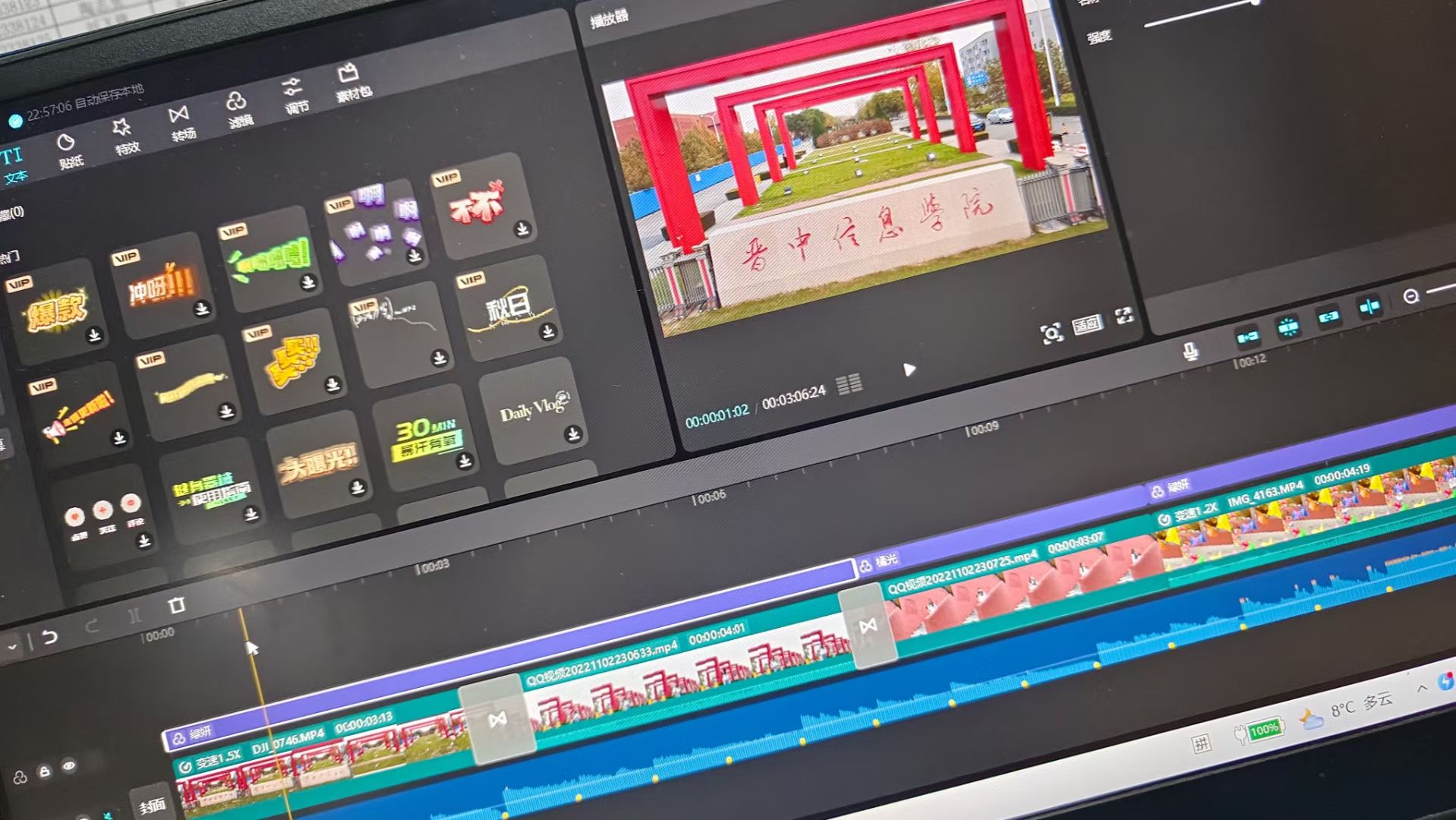Select the 秋日 text template
The image size is (1456, 820).
click(x=507, y=309)
